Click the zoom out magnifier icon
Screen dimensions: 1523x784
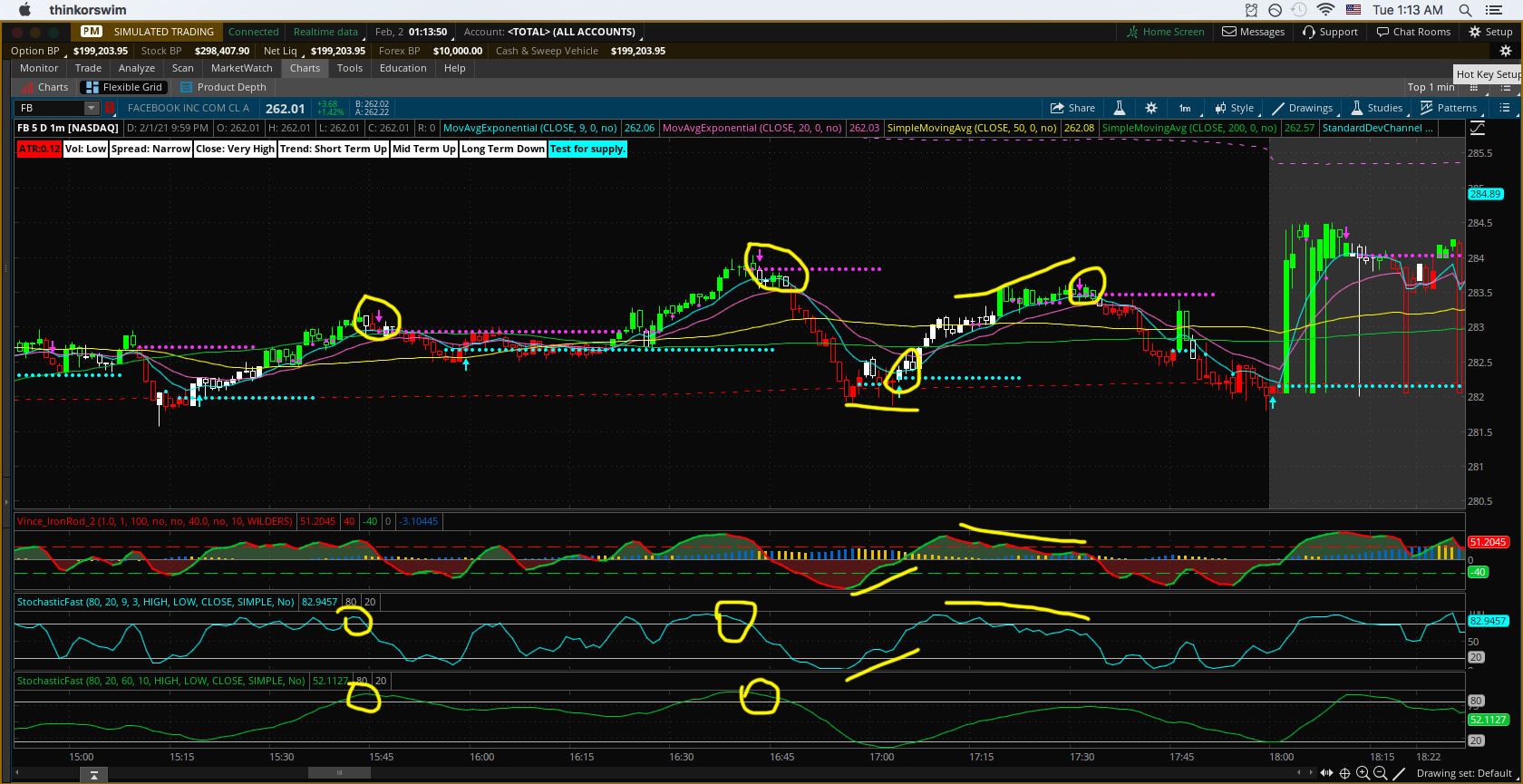click(1380, 773)
